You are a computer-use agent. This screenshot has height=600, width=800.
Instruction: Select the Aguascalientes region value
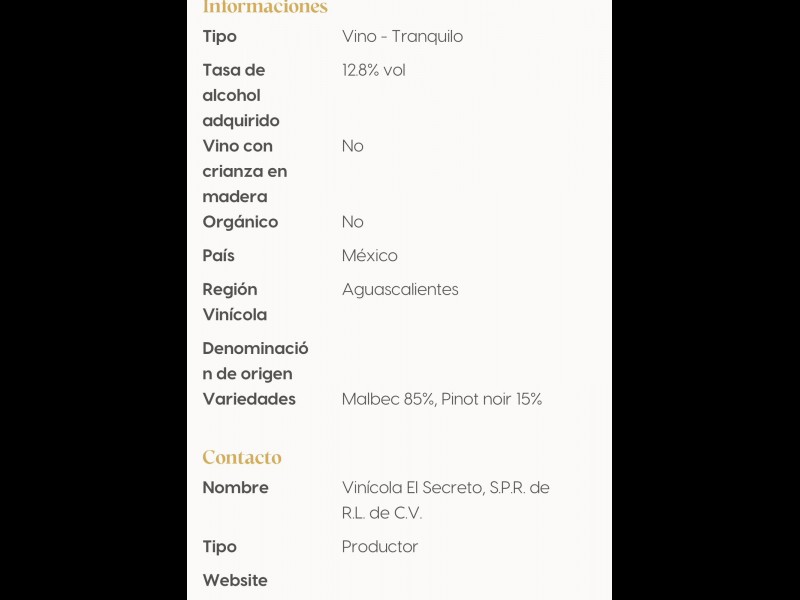point(400,290)
